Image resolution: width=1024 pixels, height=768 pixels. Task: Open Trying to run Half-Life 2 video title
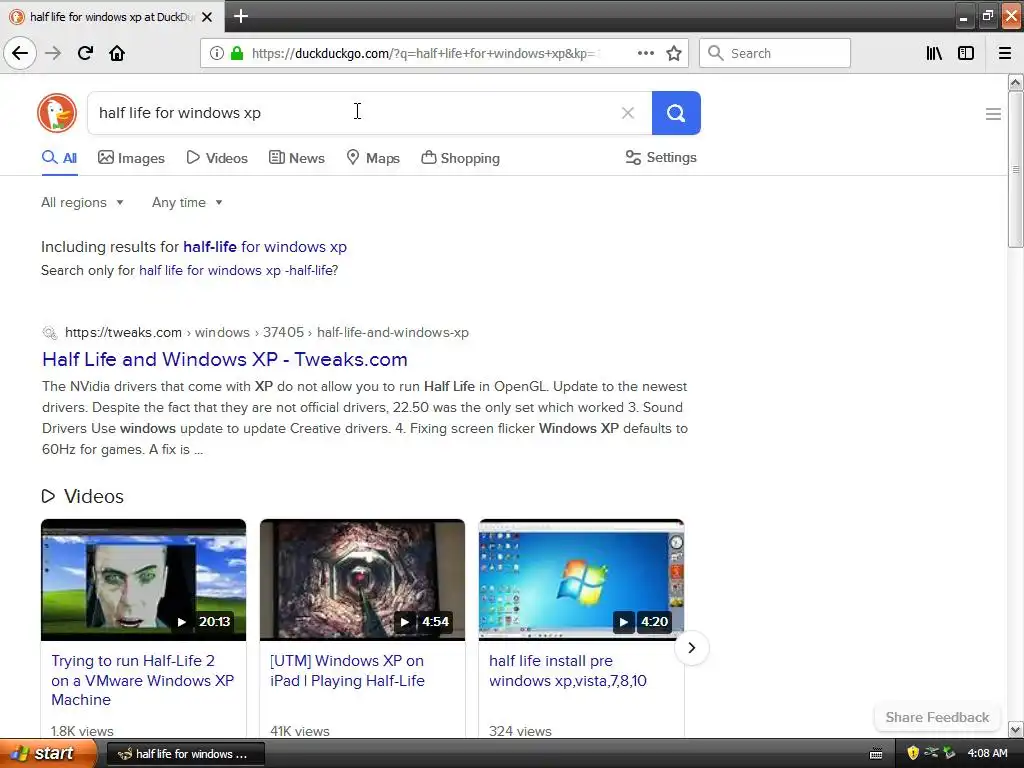point(142,680)
